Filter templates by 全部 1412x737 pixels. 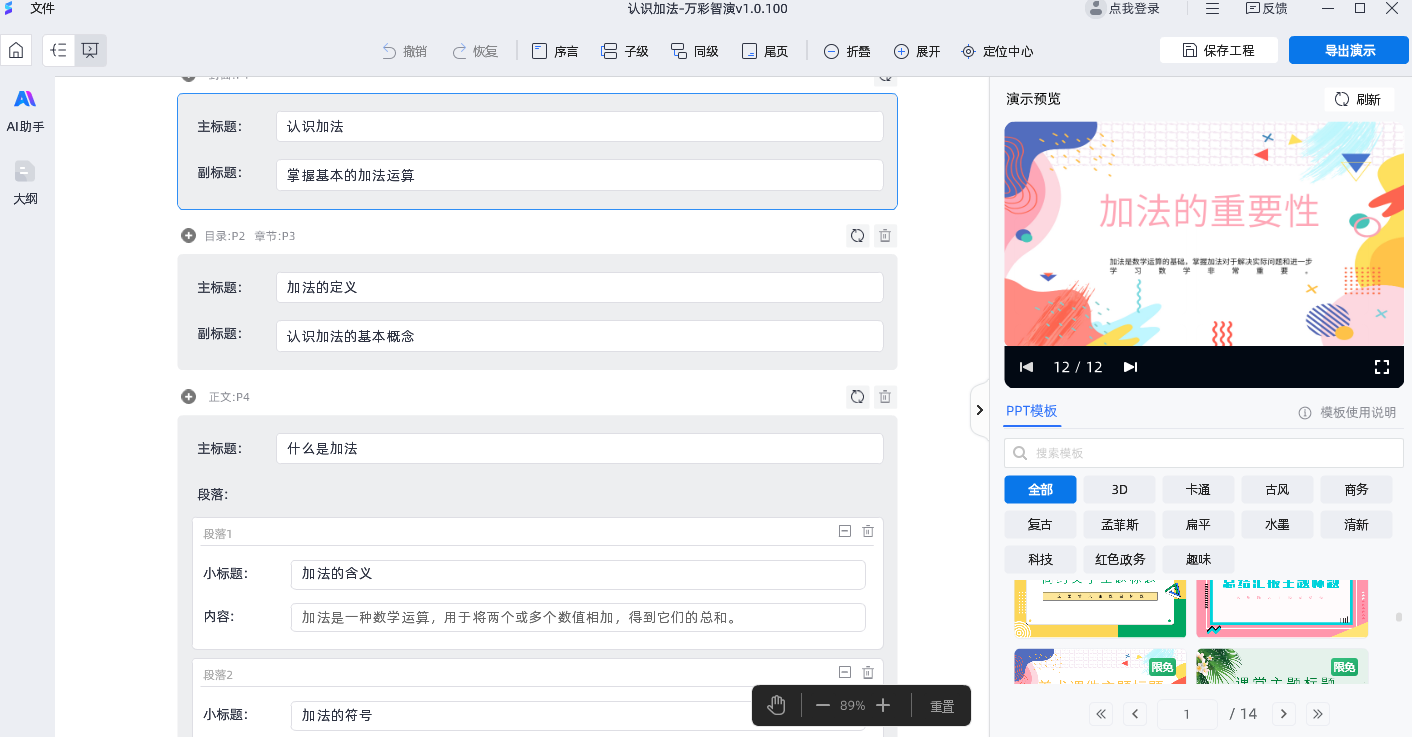[x=1040, y=490]
